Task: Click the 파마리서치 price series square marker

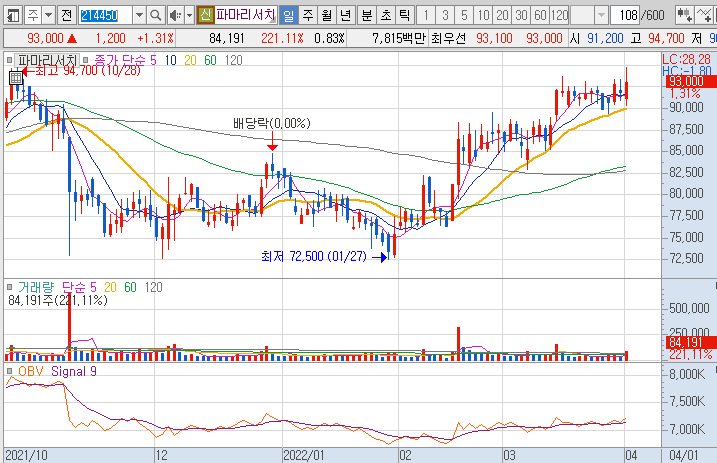Action: click(x=10, y=60)
